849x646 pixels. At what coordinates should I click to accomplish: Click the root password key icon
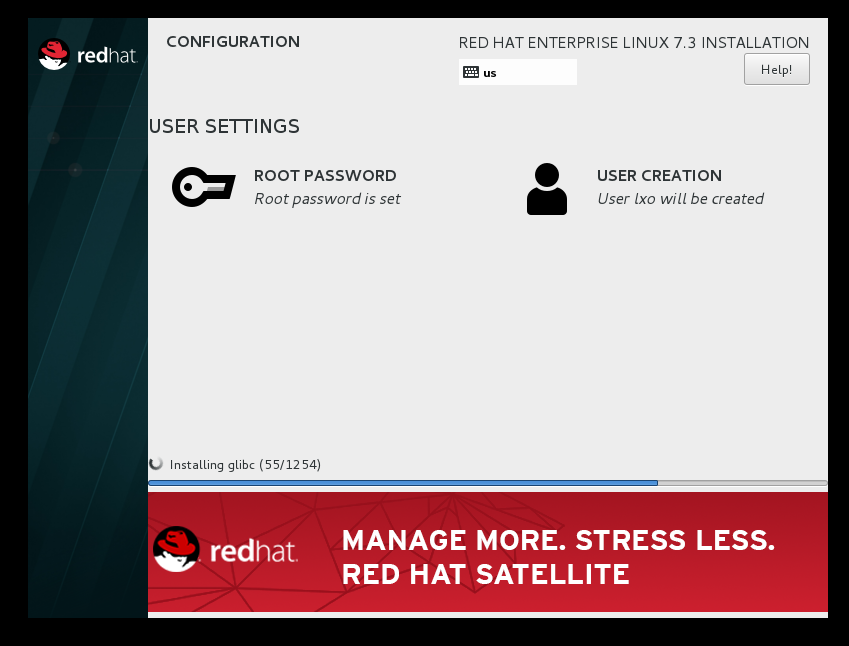(x=204, y=187)
